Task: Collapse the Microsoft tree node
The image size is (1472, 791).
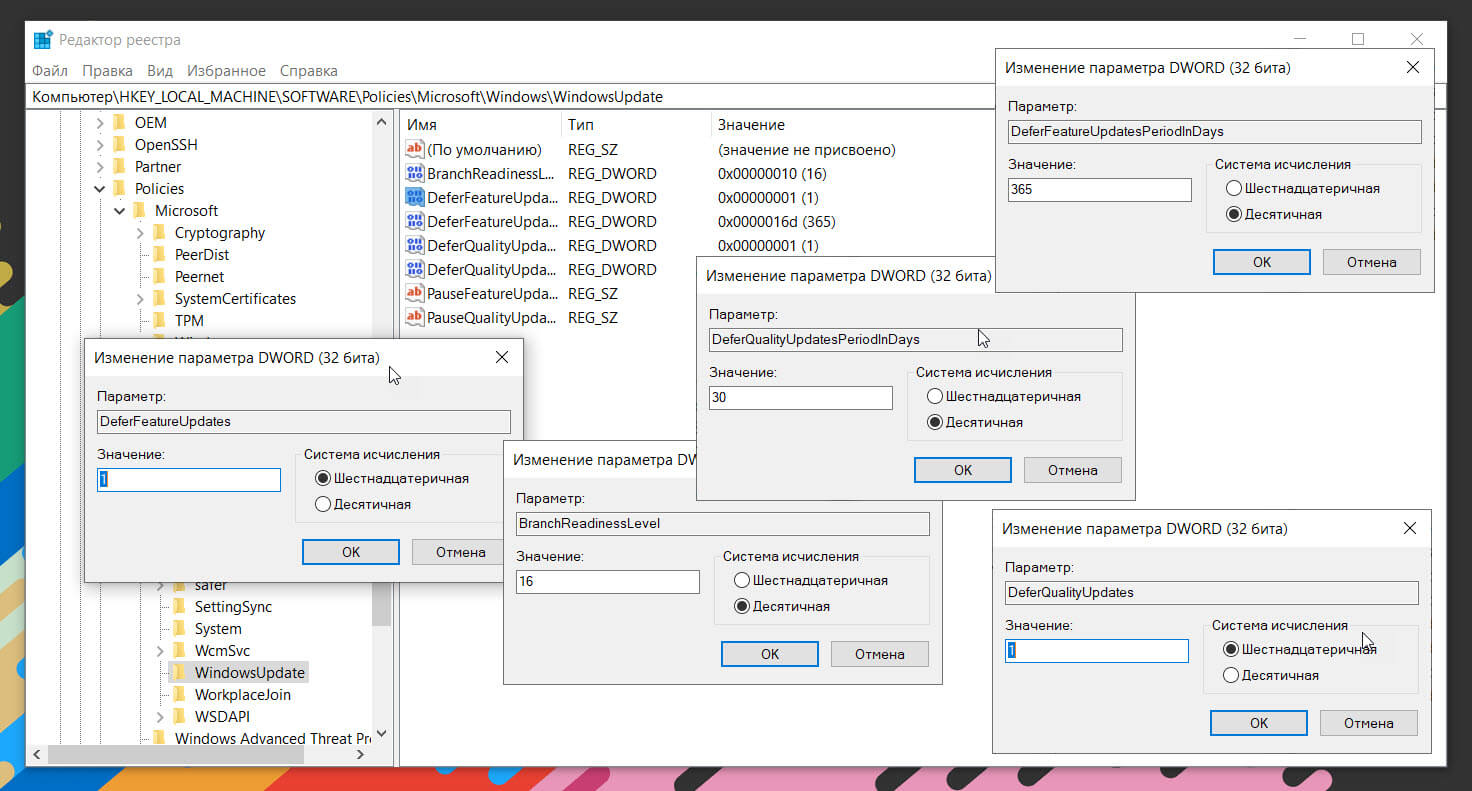Action: point(120,211)
